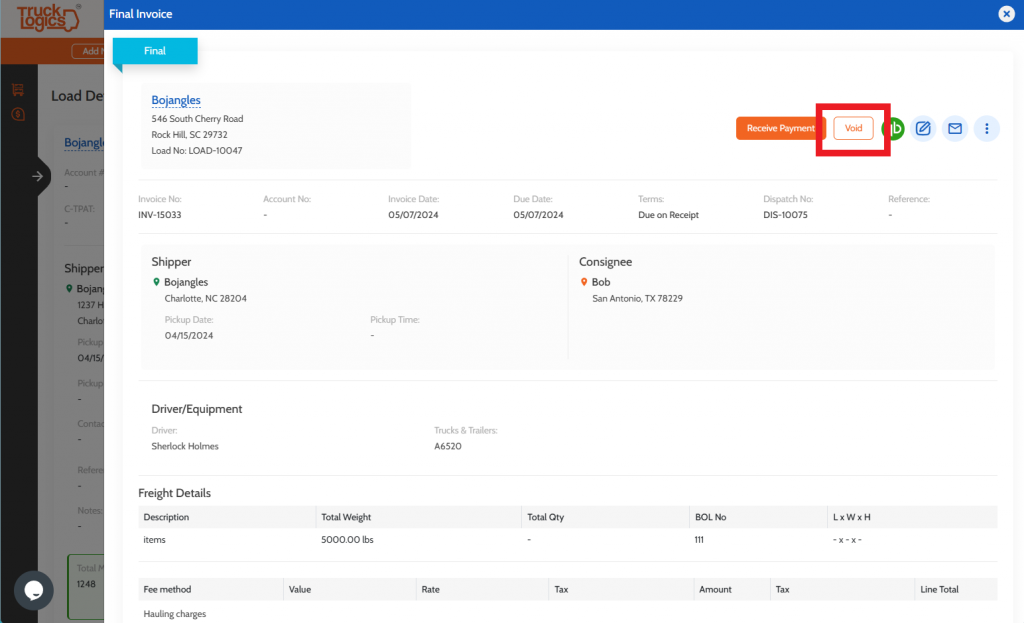
Task: Click the BOL number 111 cell
Action: click(x=699, y=539)
